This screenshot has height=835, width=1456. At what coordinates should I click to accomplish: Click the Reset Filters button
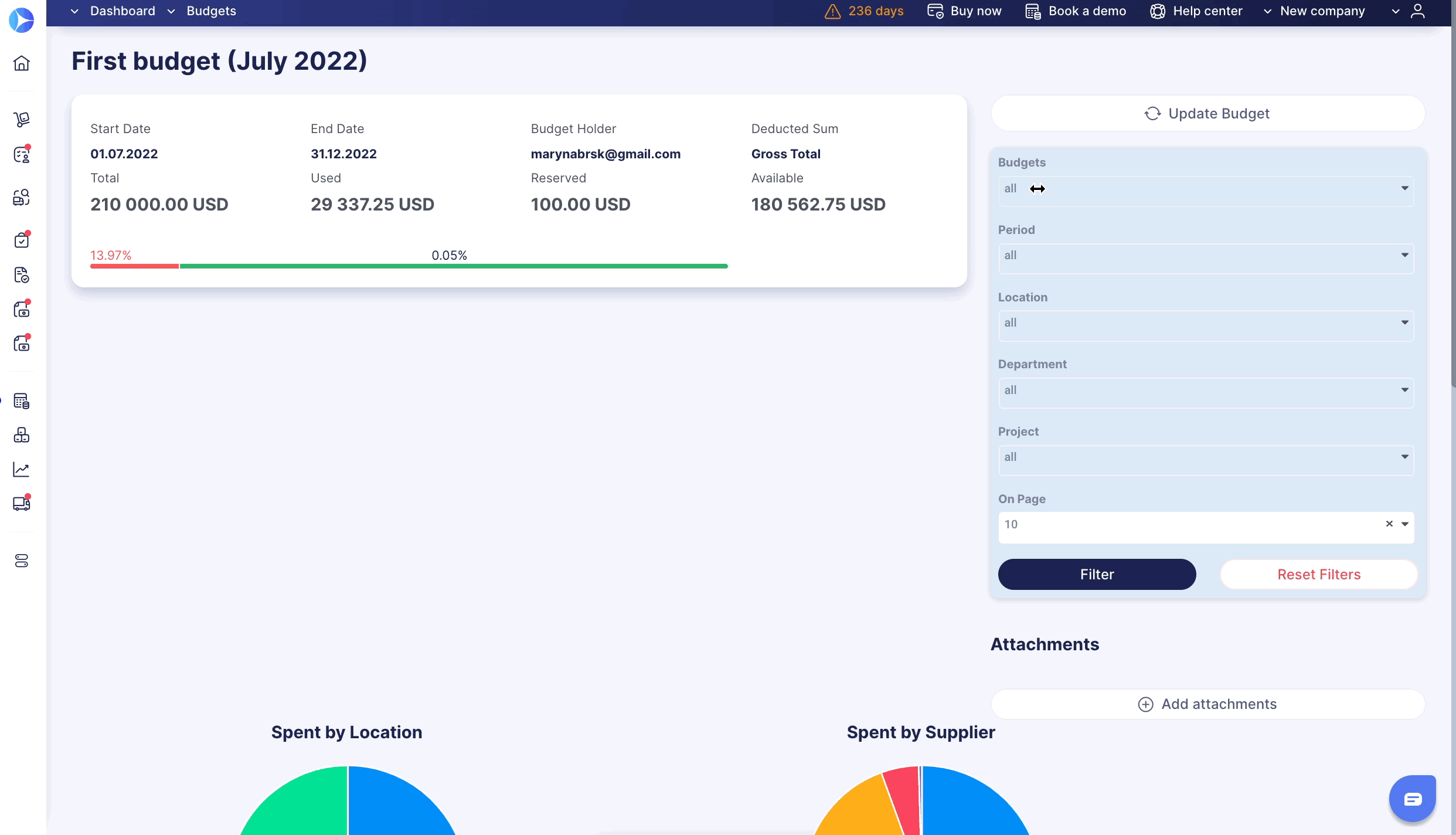[x=1319, y=575]
